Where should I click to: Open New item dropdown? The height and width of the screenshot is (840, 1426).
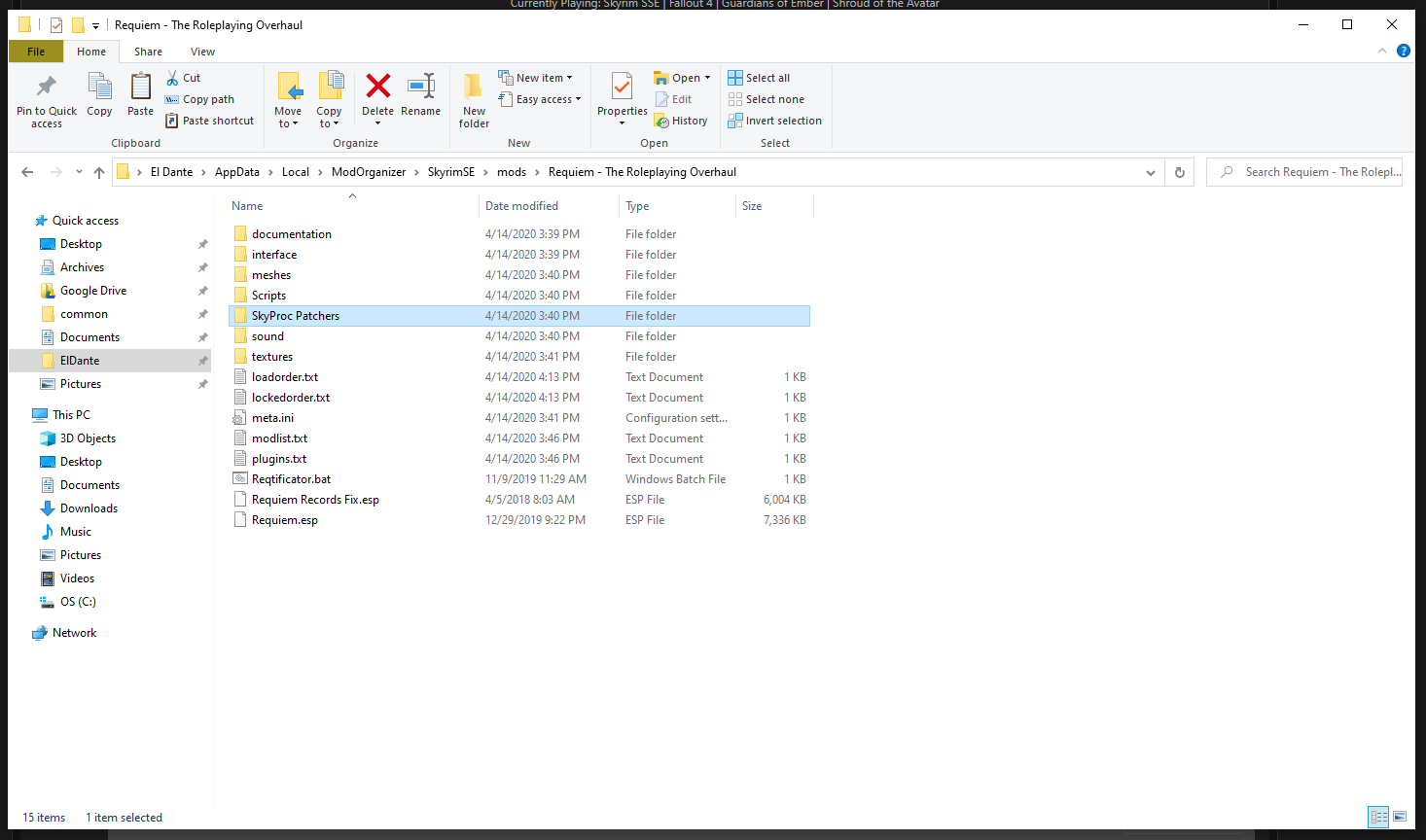click(x=535, y=78)
